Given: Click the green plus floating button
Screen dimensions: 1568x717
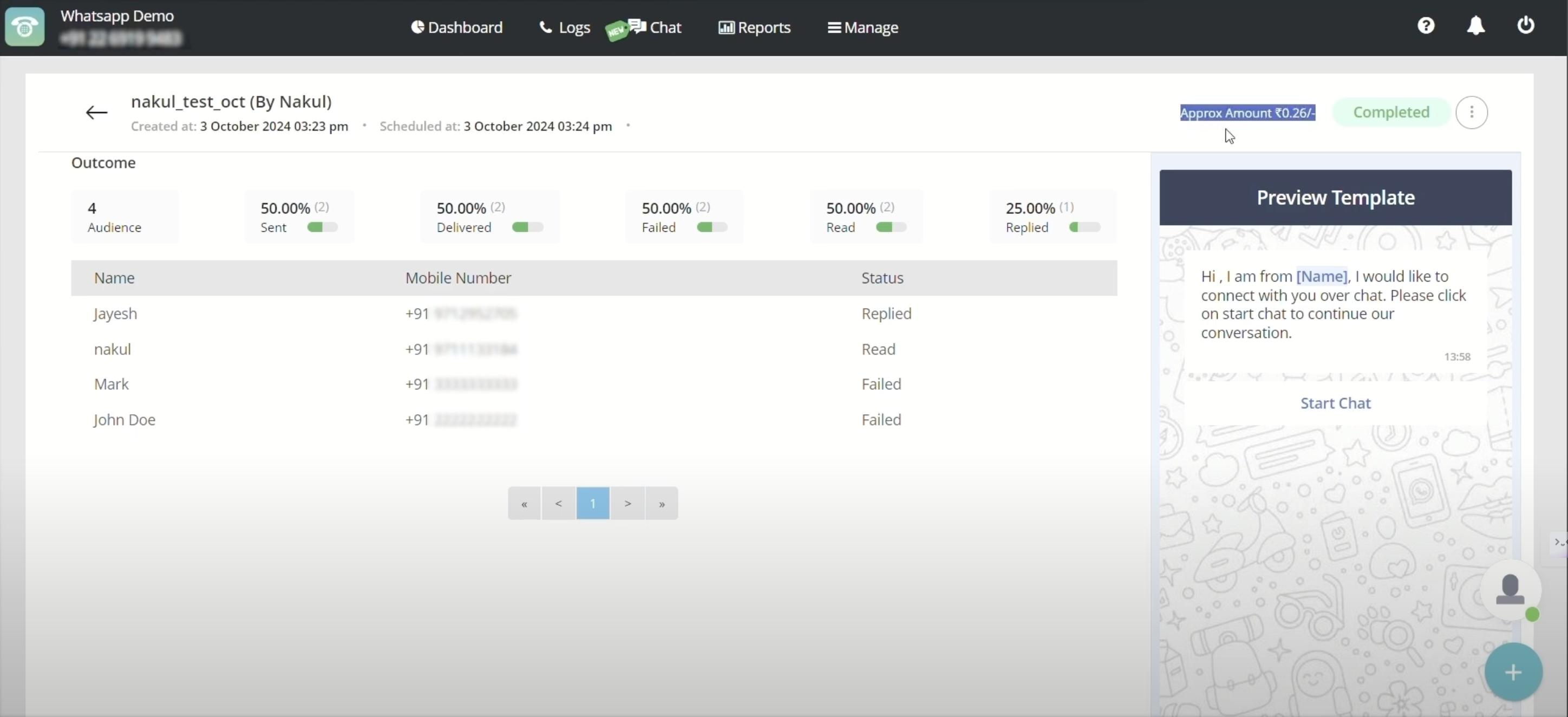Looking at the screenshot, I should pyautogui.click(x=1513, y=672).
